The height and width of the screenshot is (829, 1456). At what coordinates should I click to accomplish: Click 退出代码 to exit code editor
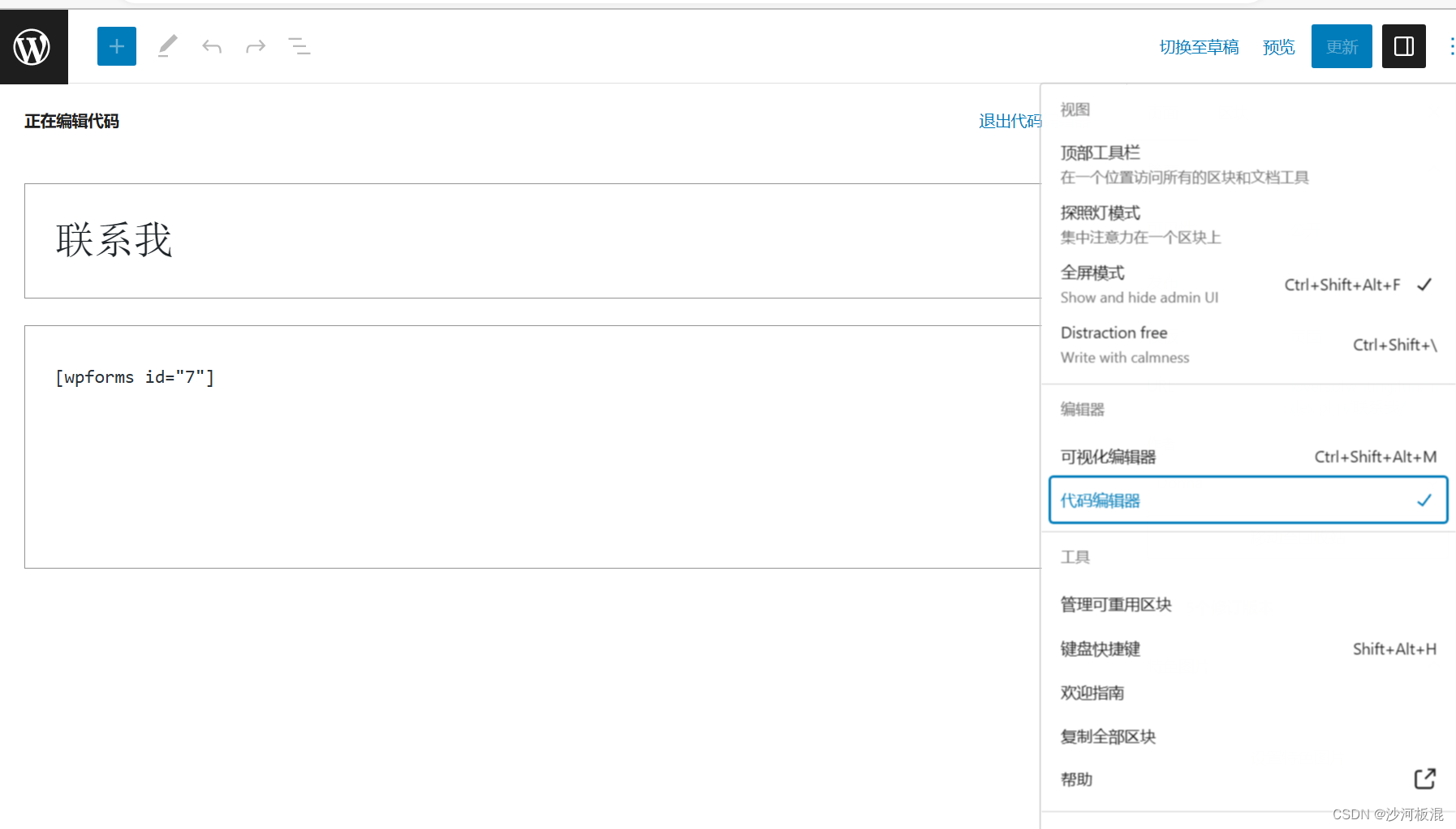(1010, 121)
